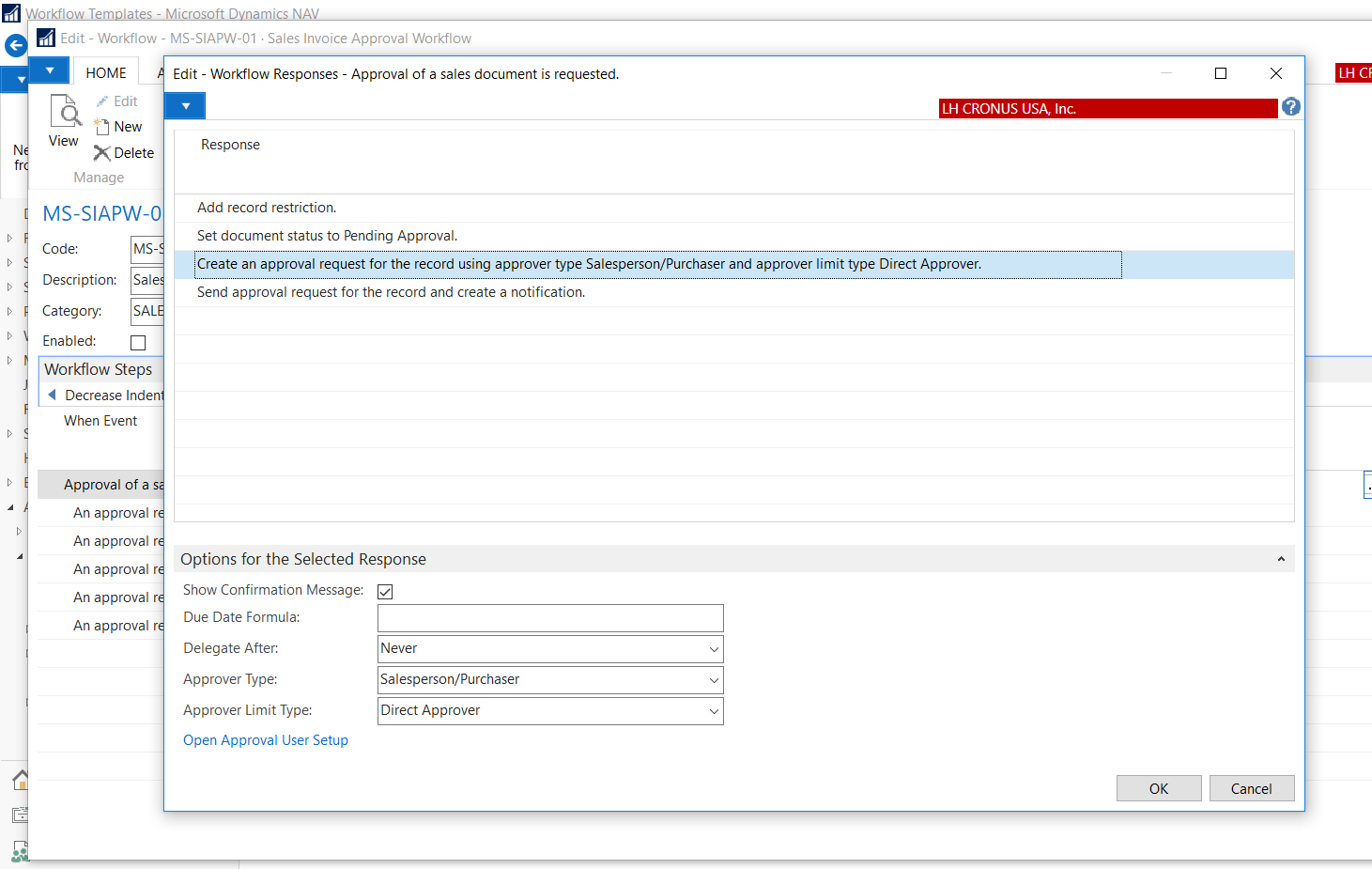Open the Approver Type dropdown

[714, 680]
